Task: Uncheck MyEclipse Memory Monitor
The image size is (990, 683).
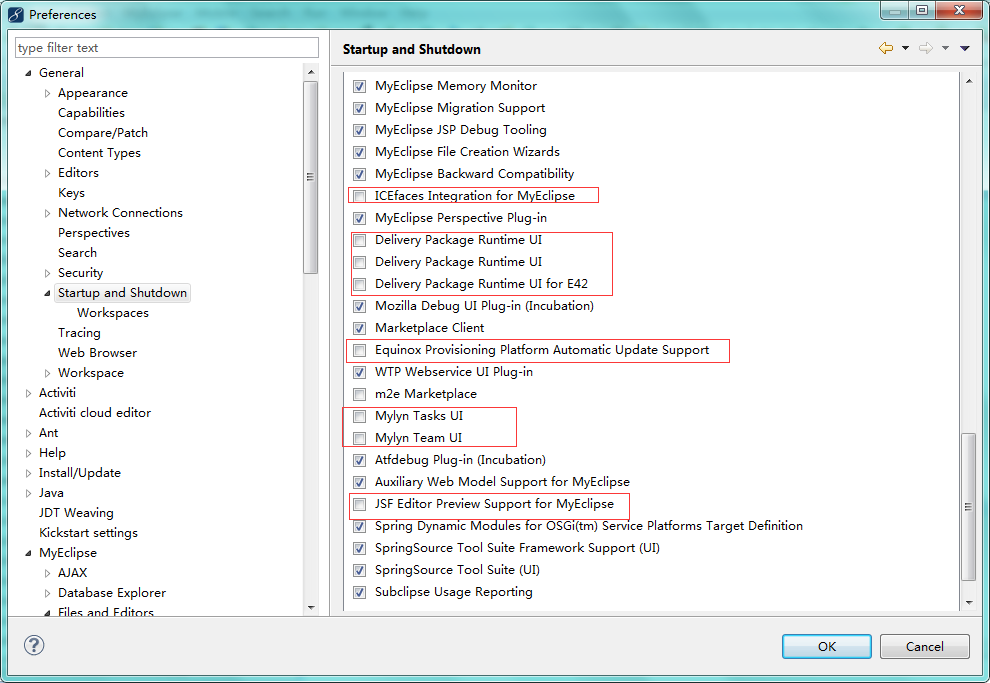Action: [359, 86]
